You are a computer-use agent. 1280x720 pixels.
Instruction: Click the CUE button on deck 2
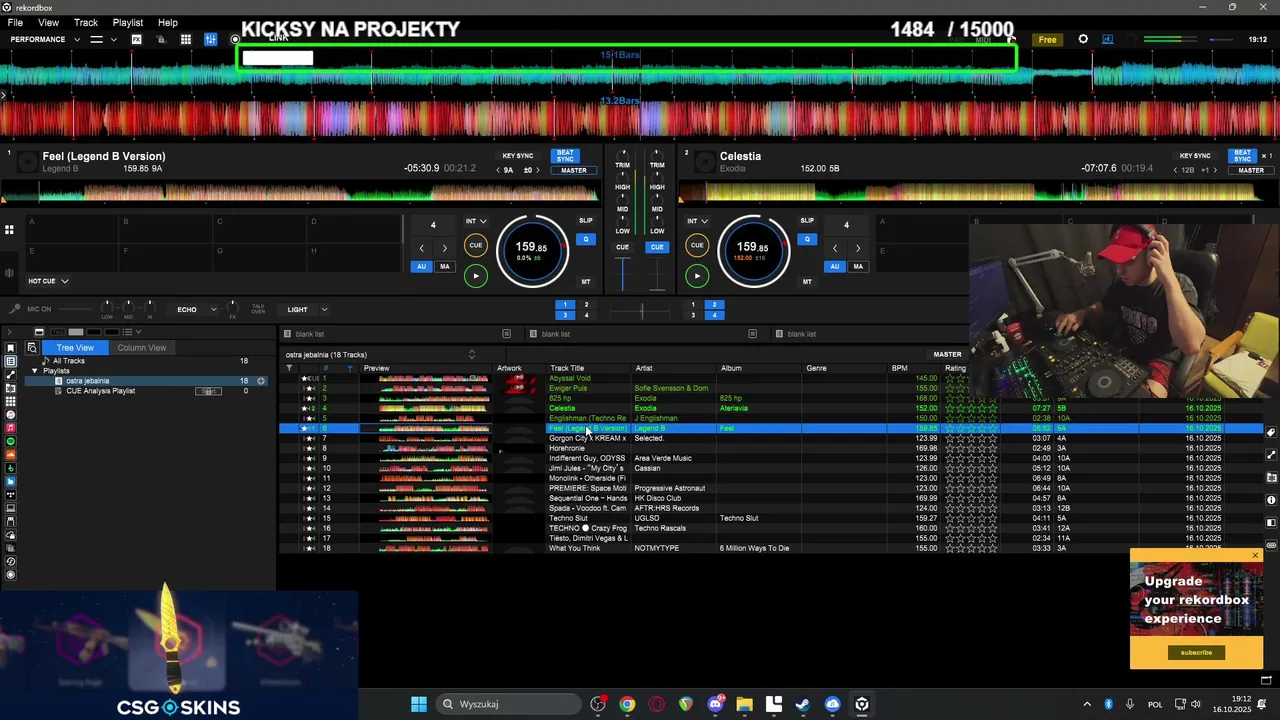tap(697, 245)
